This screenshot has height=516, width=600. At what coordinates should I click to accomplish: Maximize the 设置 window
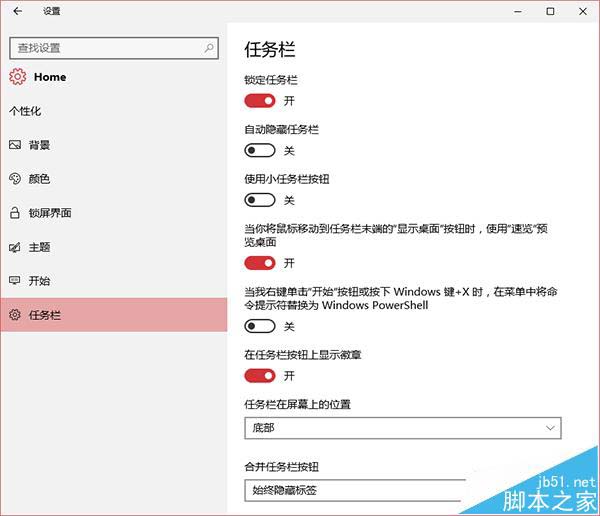tap(550, 11)
